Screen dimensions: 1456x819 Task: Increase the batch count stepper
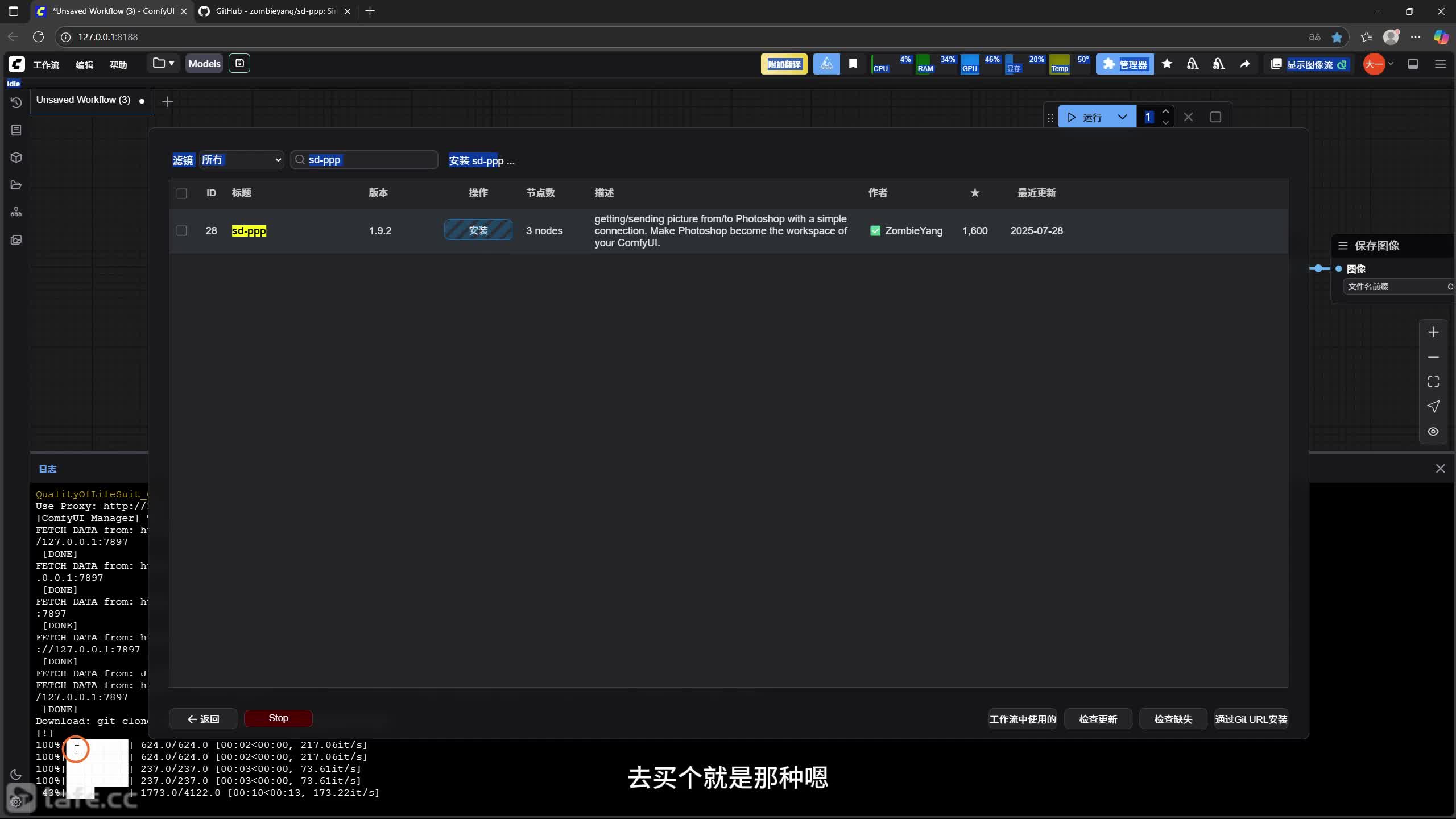[1165, 111]
